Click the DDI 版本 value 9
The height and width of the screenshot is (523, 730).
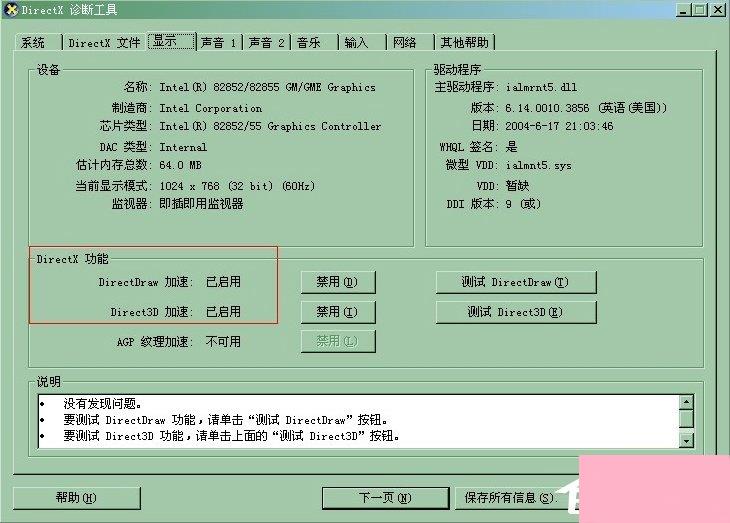tap(509, 204)
